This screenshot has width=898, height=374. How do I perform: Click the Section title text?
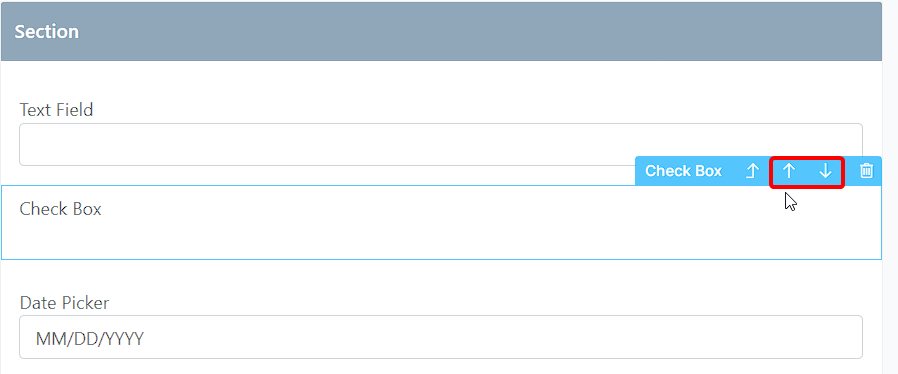[x=46, y=32]
